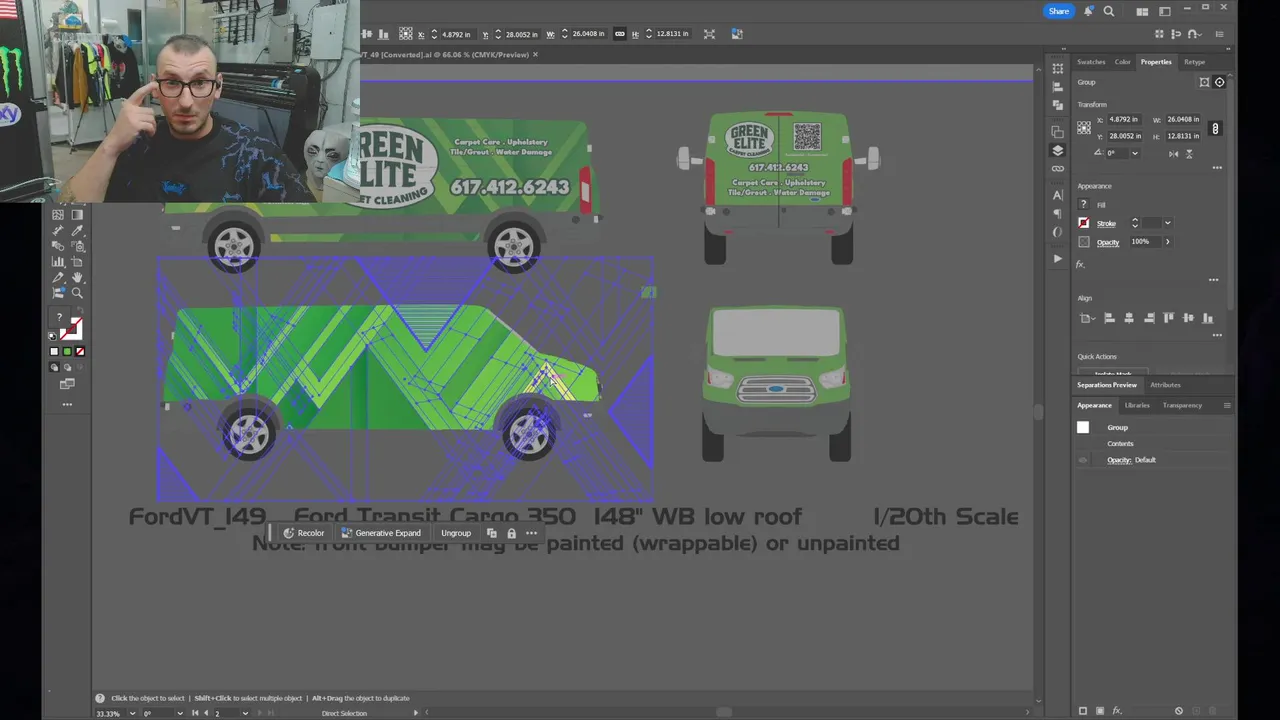Image resolution: width=1280 pixels, height=720 pixels.
Task: Open stroke weight dropdown
Action: point(1167,223)
